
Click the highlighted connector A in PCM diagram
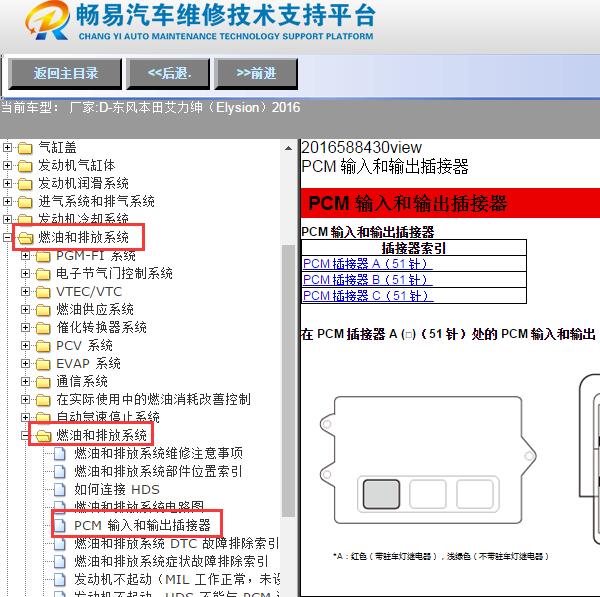381,494
